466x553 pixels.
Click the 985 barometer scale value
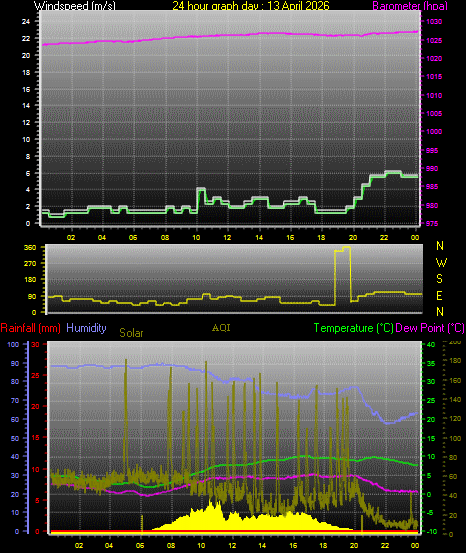[432, 187]
